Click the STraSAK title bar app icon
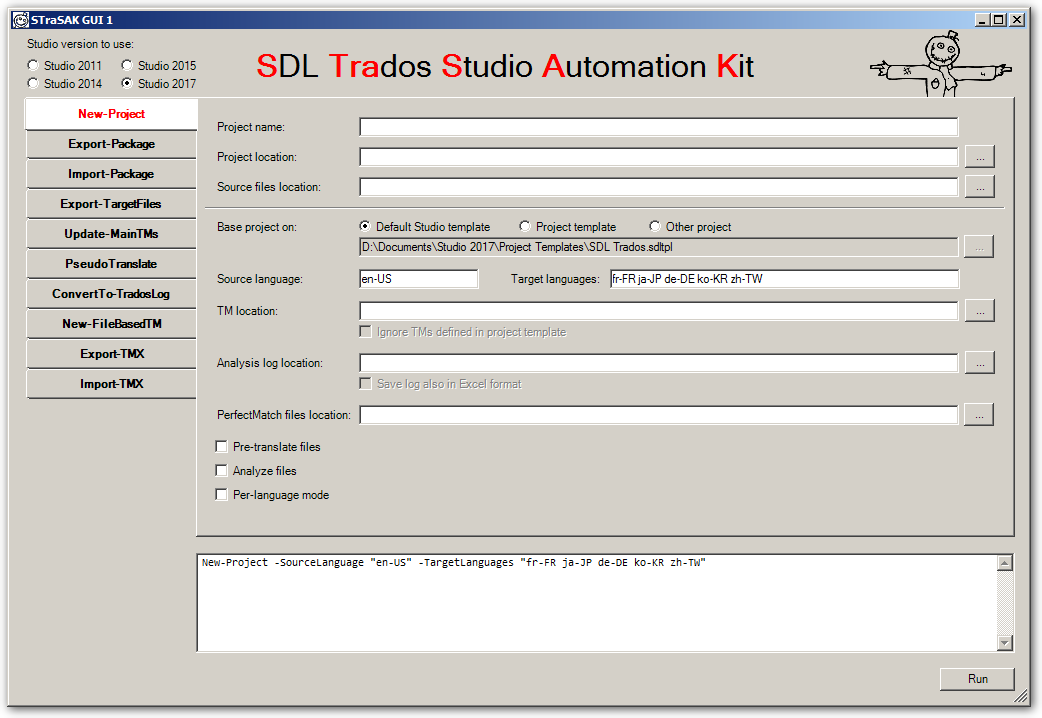The width and height of the screenshot is (1042, 718). coord(21,20)
